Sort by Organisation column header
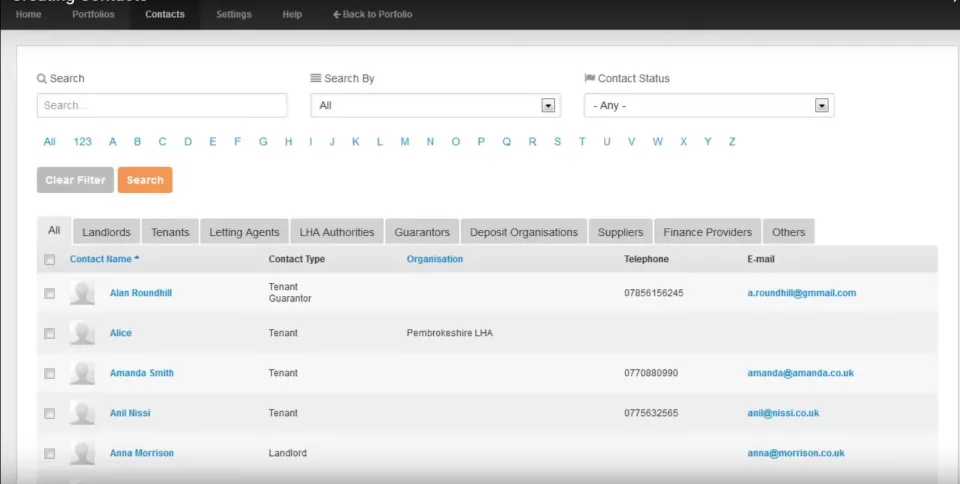 tap(435, 259)
